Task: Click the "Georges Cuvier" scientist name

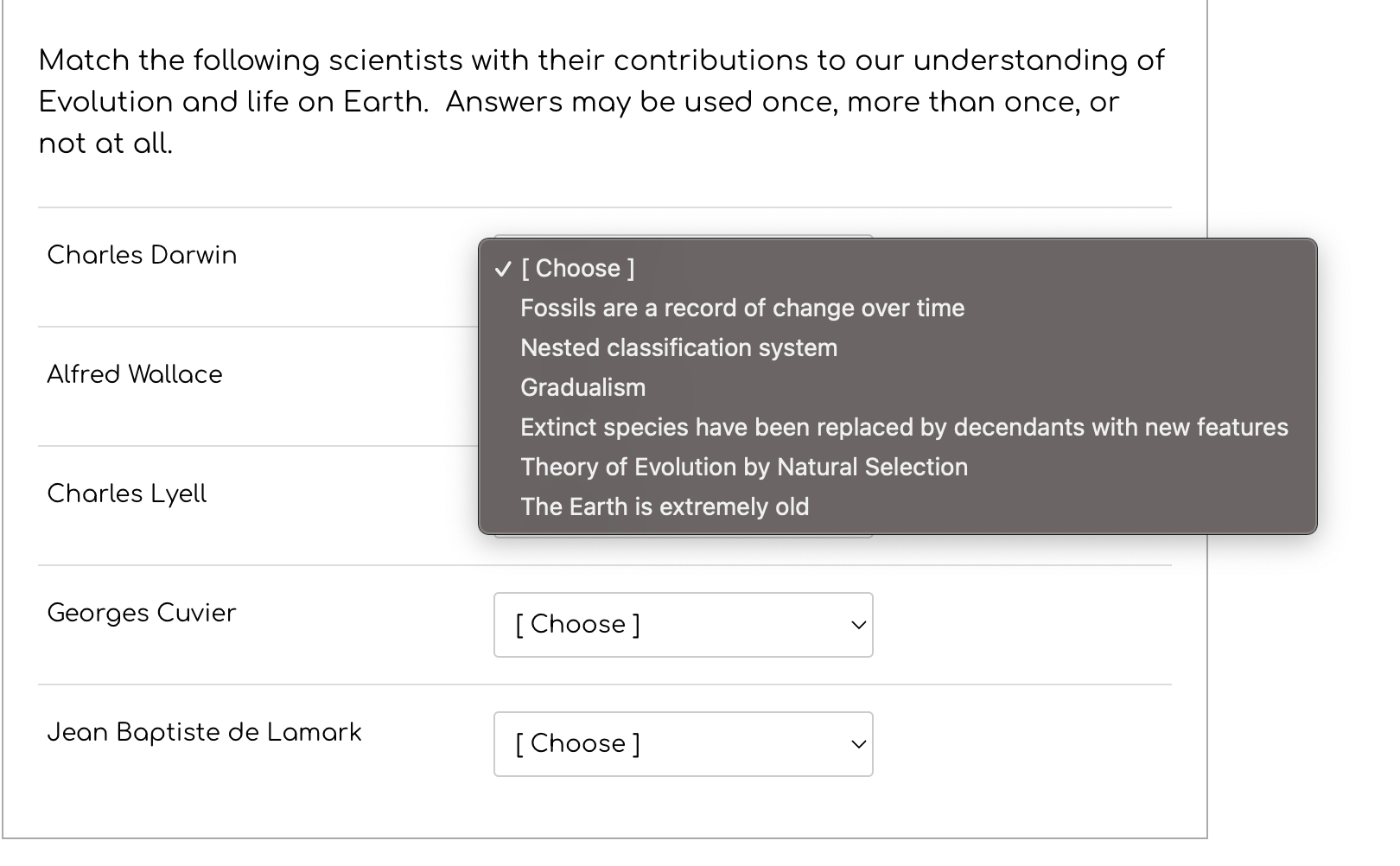Action: (x=141, y=613)
